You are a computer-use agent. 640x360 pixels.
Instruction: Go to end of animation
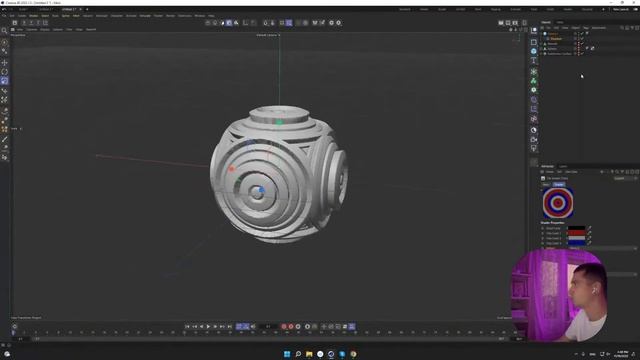point(229,327)
